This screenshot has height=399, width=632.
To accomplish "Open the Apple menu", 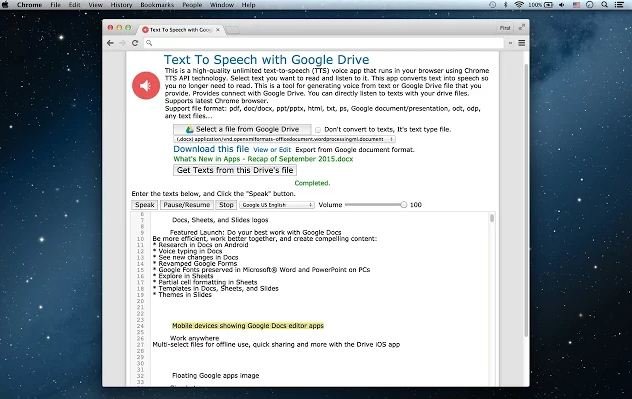I will pos(5,5).
